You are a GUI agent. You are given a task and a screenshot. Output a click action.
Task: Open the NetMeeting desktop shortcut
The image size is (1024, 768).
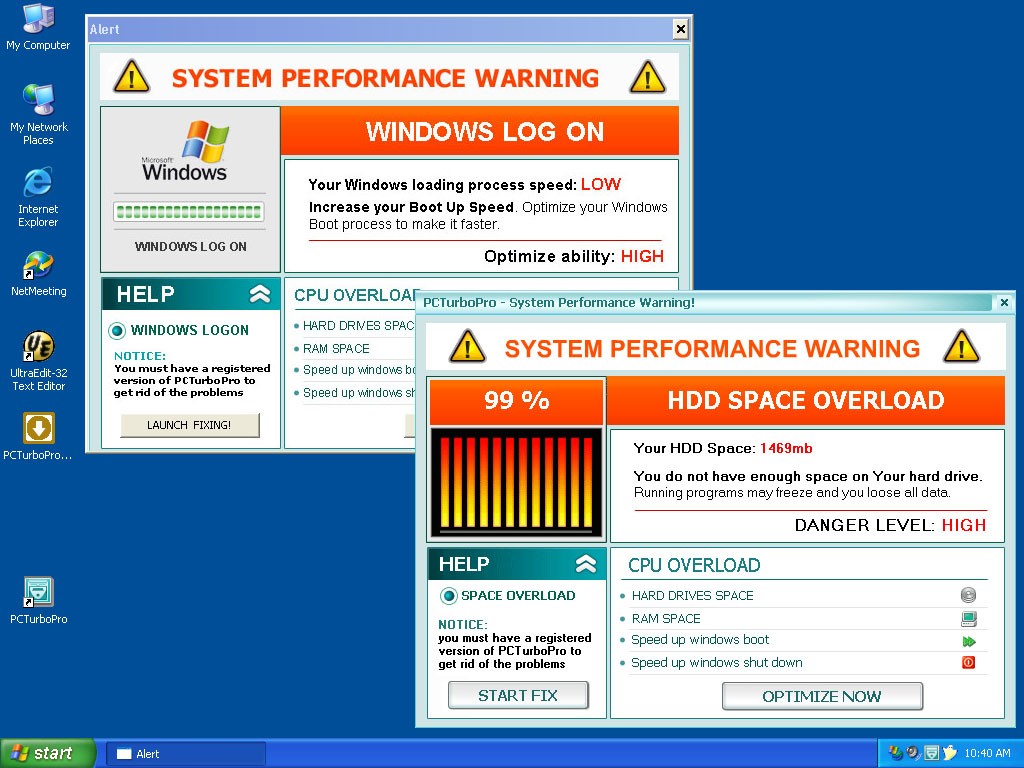click(x=38, y=267)
